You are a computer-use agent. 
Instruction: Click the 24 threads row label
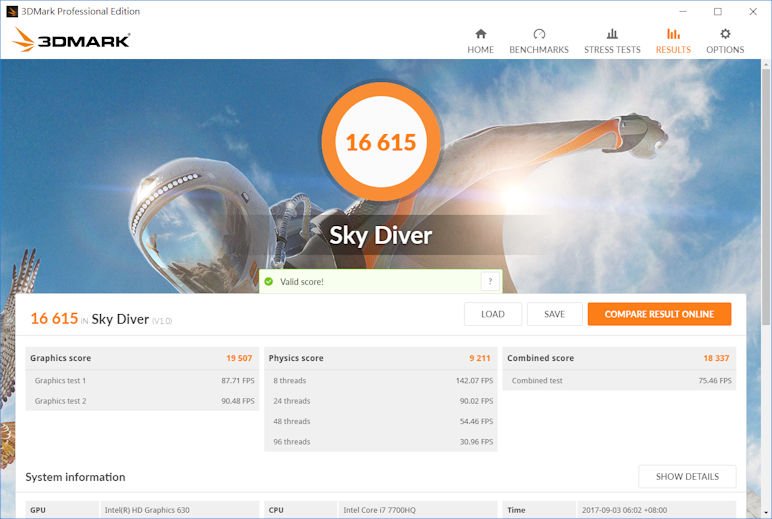[291, 401]
